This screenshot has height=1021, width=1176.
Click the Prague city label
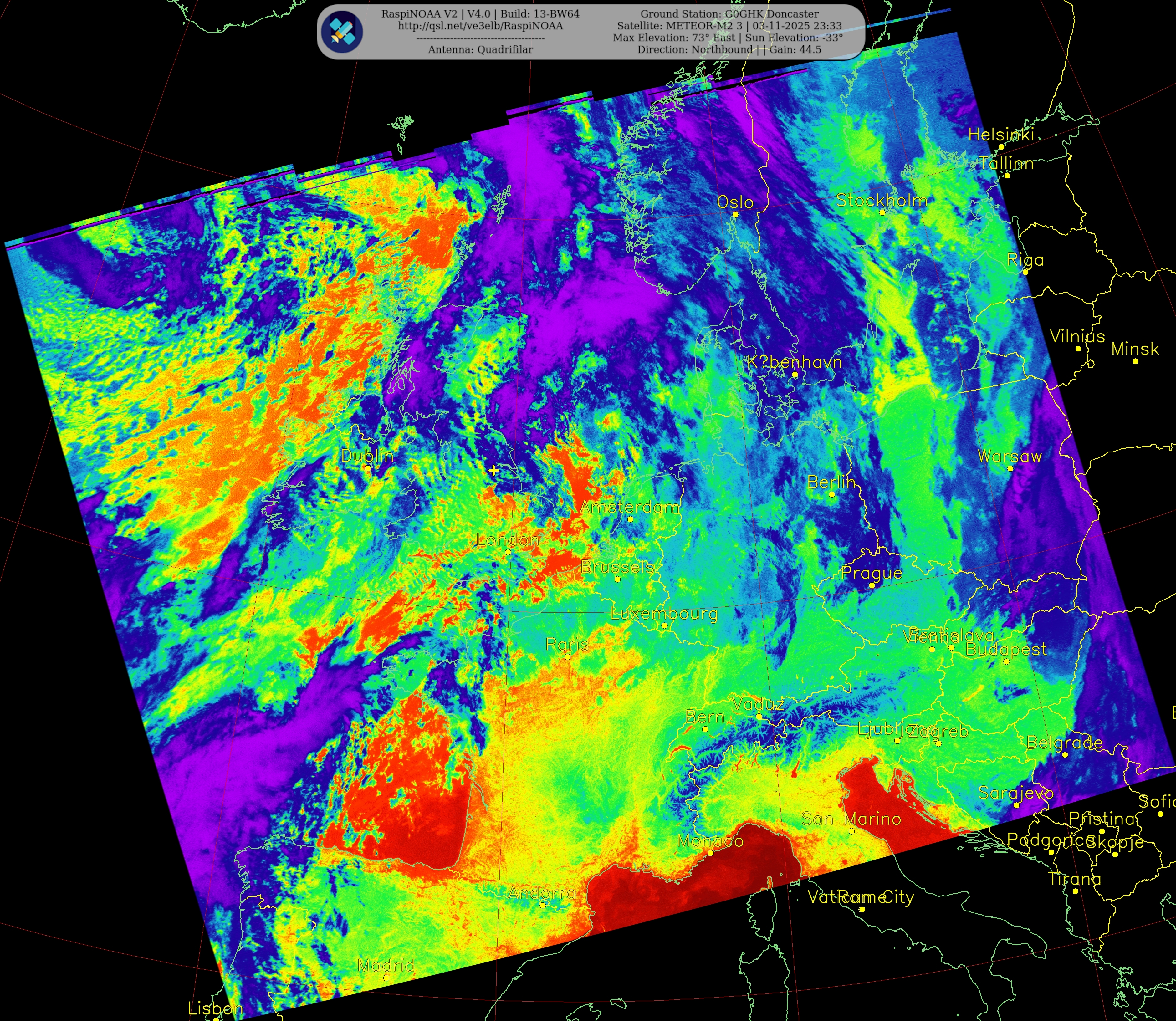pyautogui.click(x=871, y=573)
